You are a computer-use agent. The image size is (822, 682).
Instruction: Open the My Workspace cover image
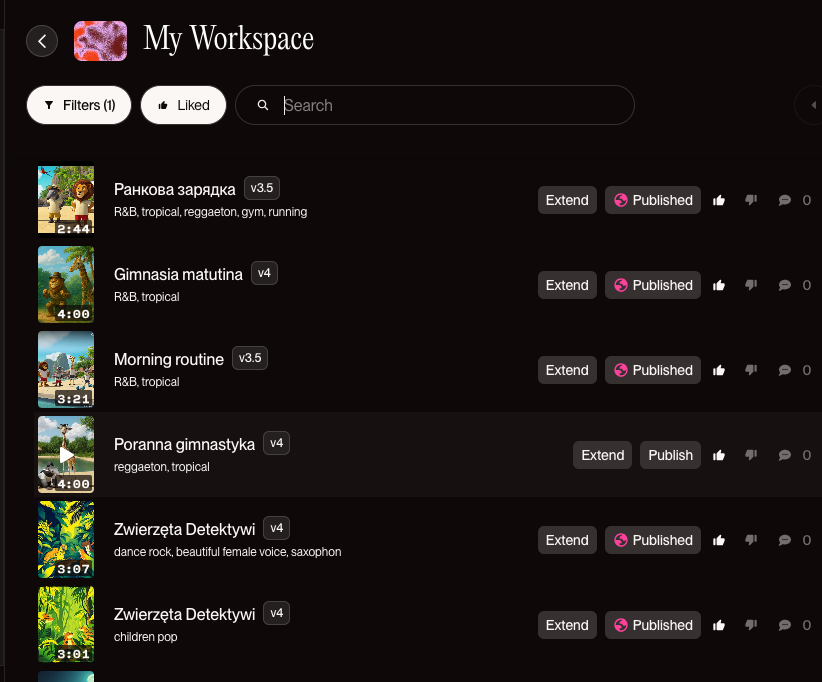(100, 41)
